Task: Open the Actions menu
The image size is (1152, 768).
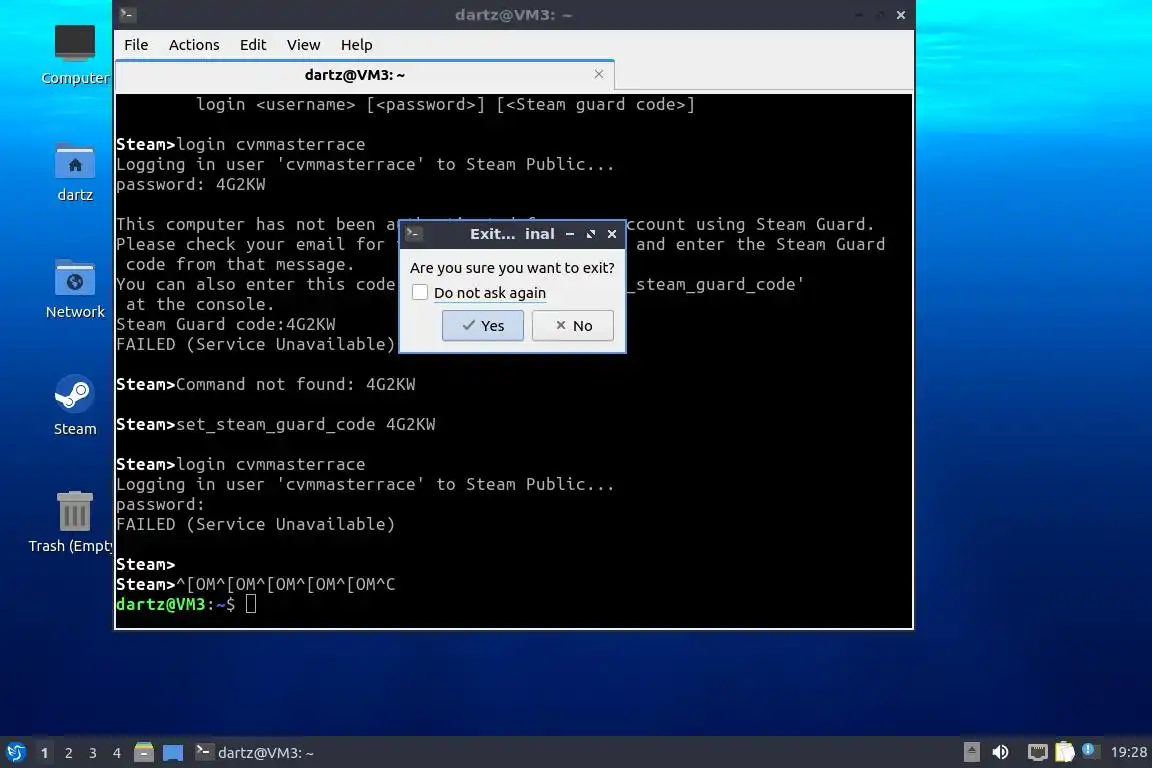Action: (194, 45)
